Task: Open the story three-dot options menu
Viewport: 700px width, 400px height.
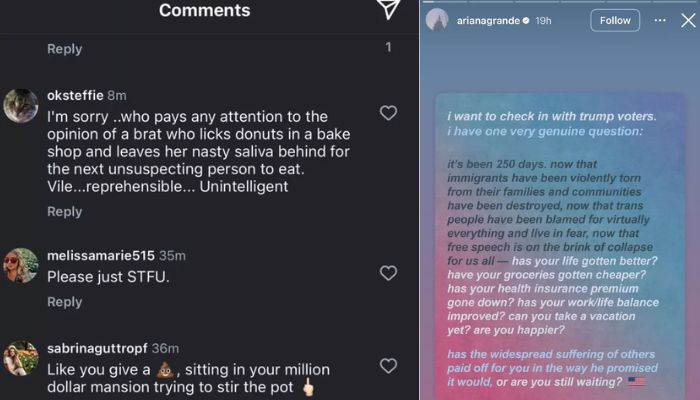Action: click(660, 20)
